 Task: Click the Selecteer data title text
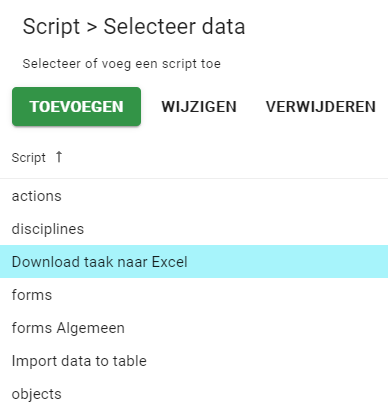click(174, 26)
